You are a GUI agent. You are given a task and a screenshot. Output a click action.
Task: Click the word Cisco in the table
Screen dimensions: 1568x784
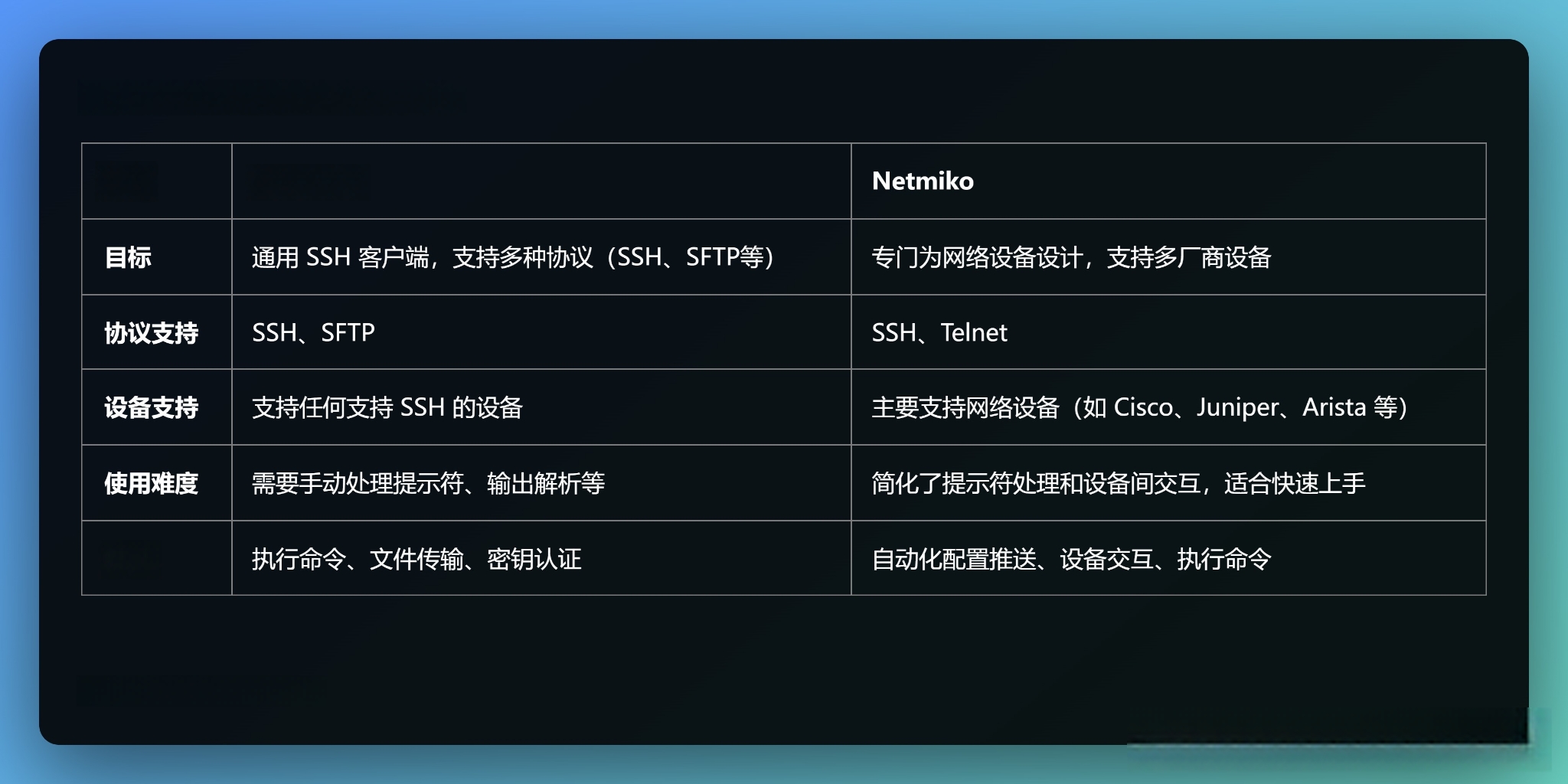pos(1143,407)
